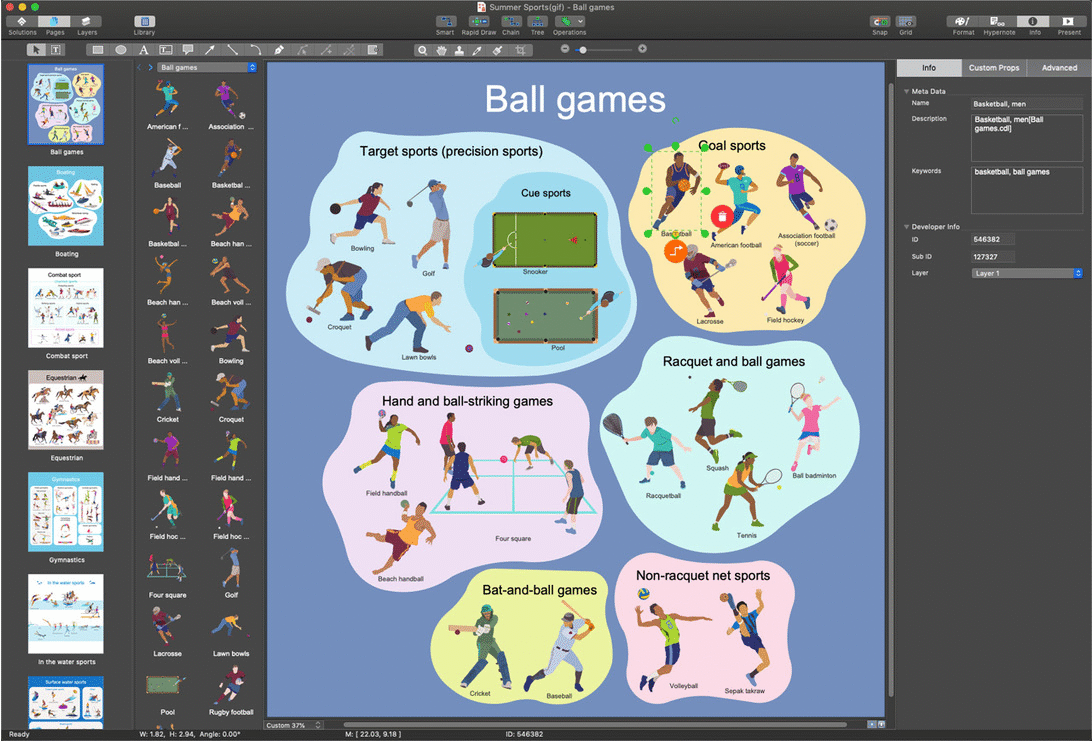Select the straight line tool
This screenshot has width=1092, height=741.
pos(233,49)
